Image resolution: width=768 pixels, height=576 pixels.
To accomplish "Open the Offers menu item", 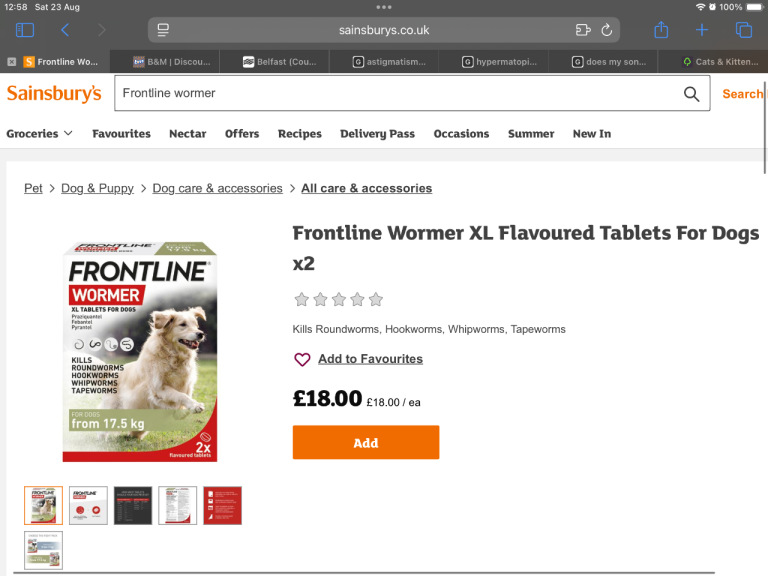I will [242, 133].
